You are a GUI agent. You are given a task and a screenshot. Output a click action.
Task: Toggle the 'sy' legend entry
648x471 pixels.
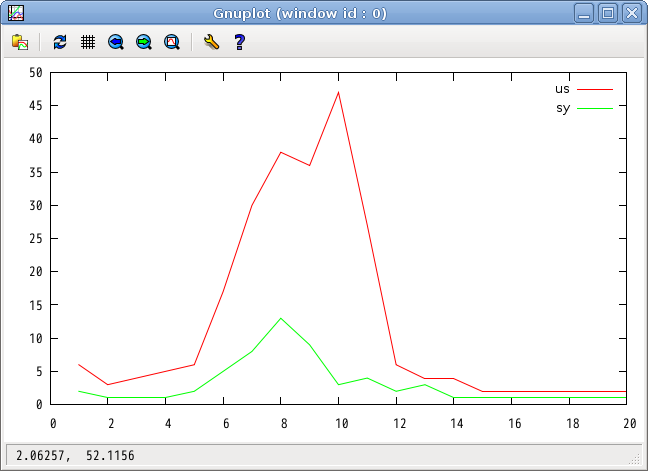(x=562, y=108)
